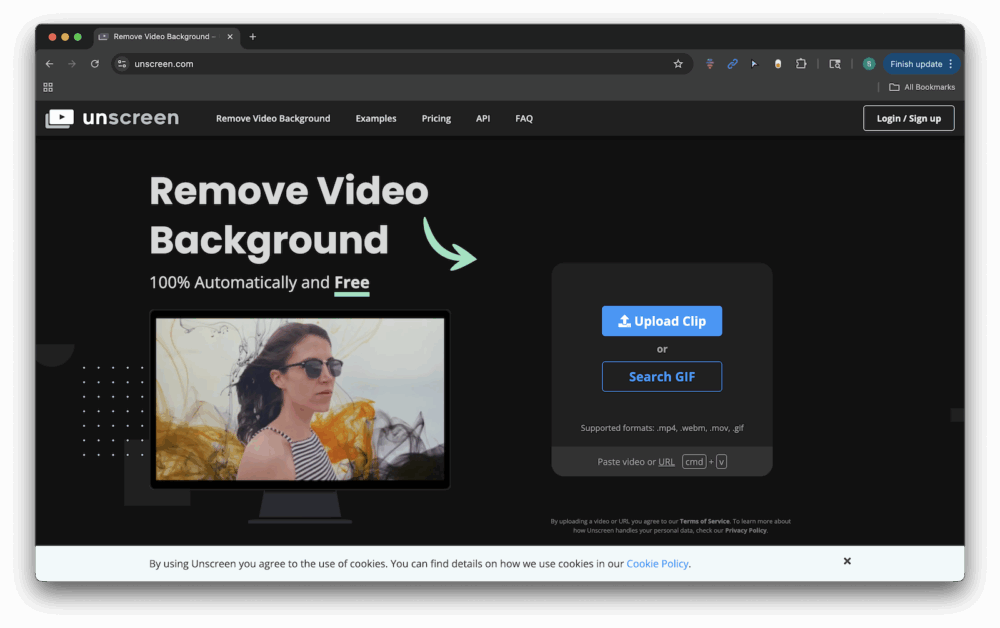Go back with the browser back arrow

[50, 64]
